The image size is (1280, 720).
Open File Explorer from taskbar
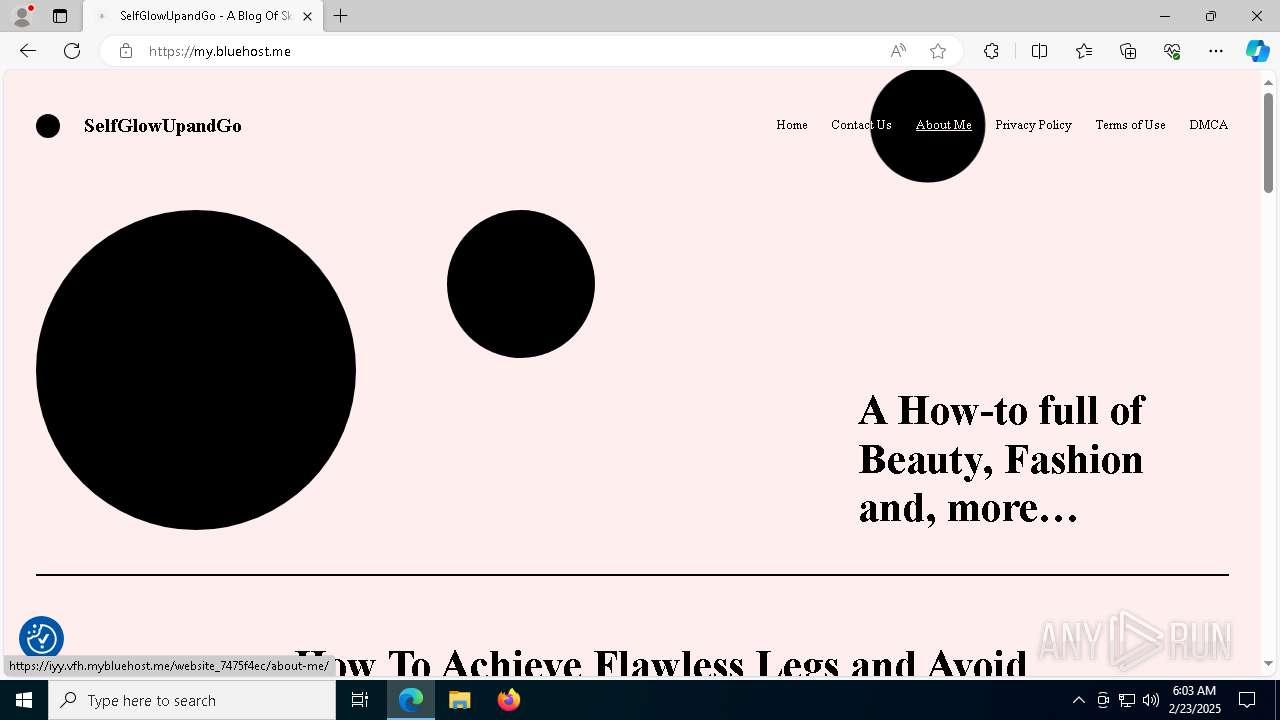tap(460, 700)
